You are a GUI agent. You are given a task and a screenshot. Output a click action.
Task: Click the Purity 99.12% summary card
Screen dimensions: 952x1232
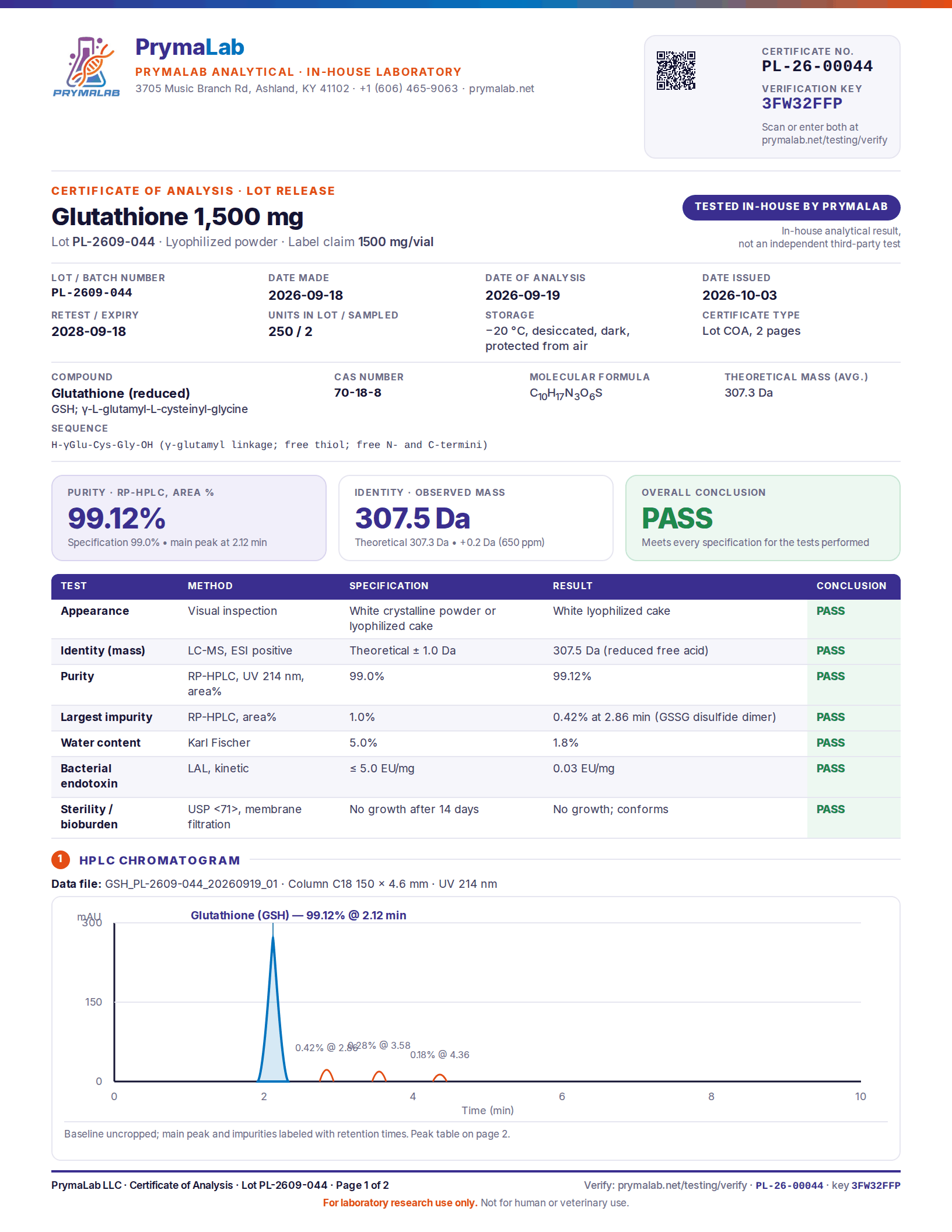point(189,518)
